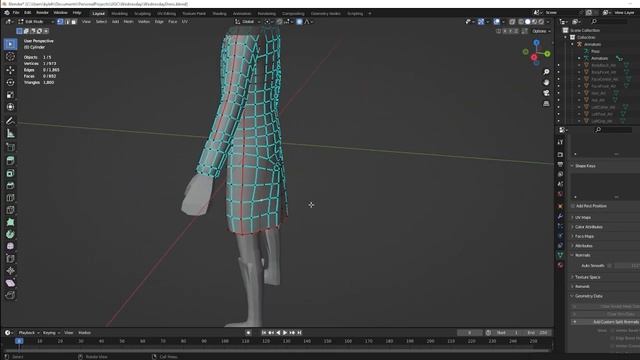Image resolution: width=640 pixels, height=360 pixels.
Task: Open the File menu
Action: tap(16, 13)
